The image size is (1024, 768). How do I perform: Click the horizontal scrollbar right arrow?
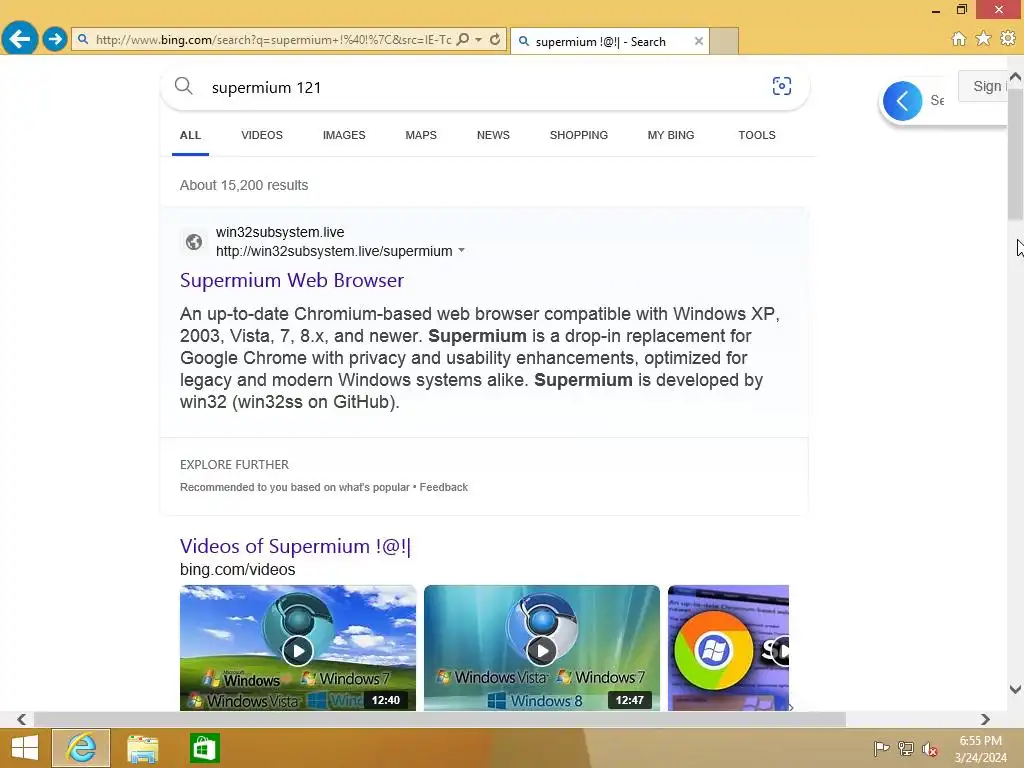click(985, 719)
